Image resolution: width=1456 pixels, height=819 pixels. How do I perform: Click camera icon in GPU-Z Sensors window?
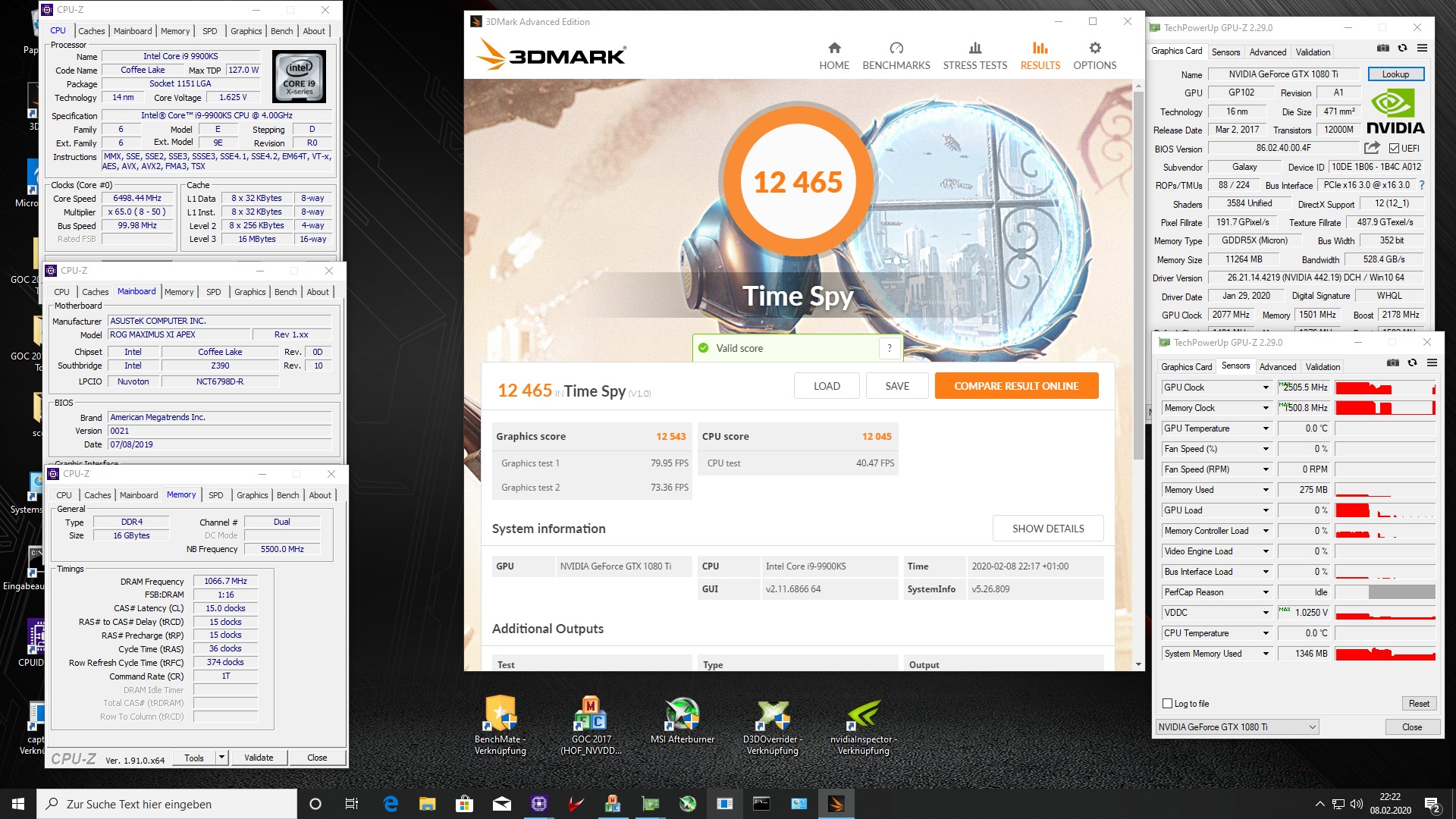1393,363
